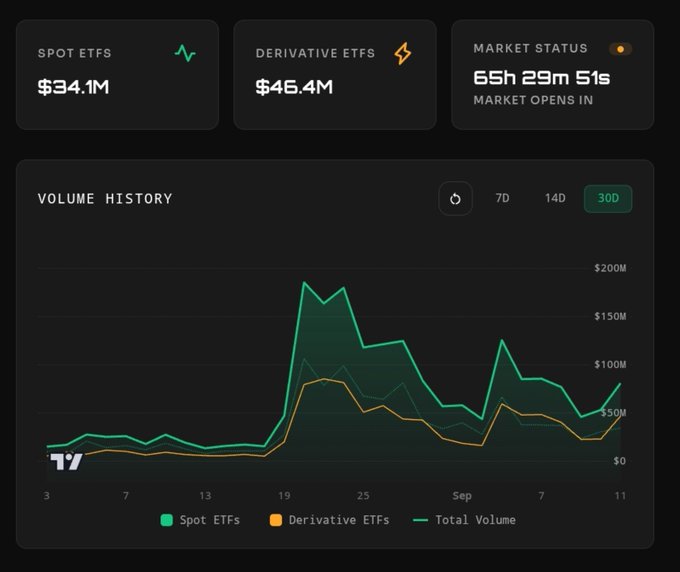
Task: Click the MARKET OPENS IN label
Action: click(x=533, y=100)
